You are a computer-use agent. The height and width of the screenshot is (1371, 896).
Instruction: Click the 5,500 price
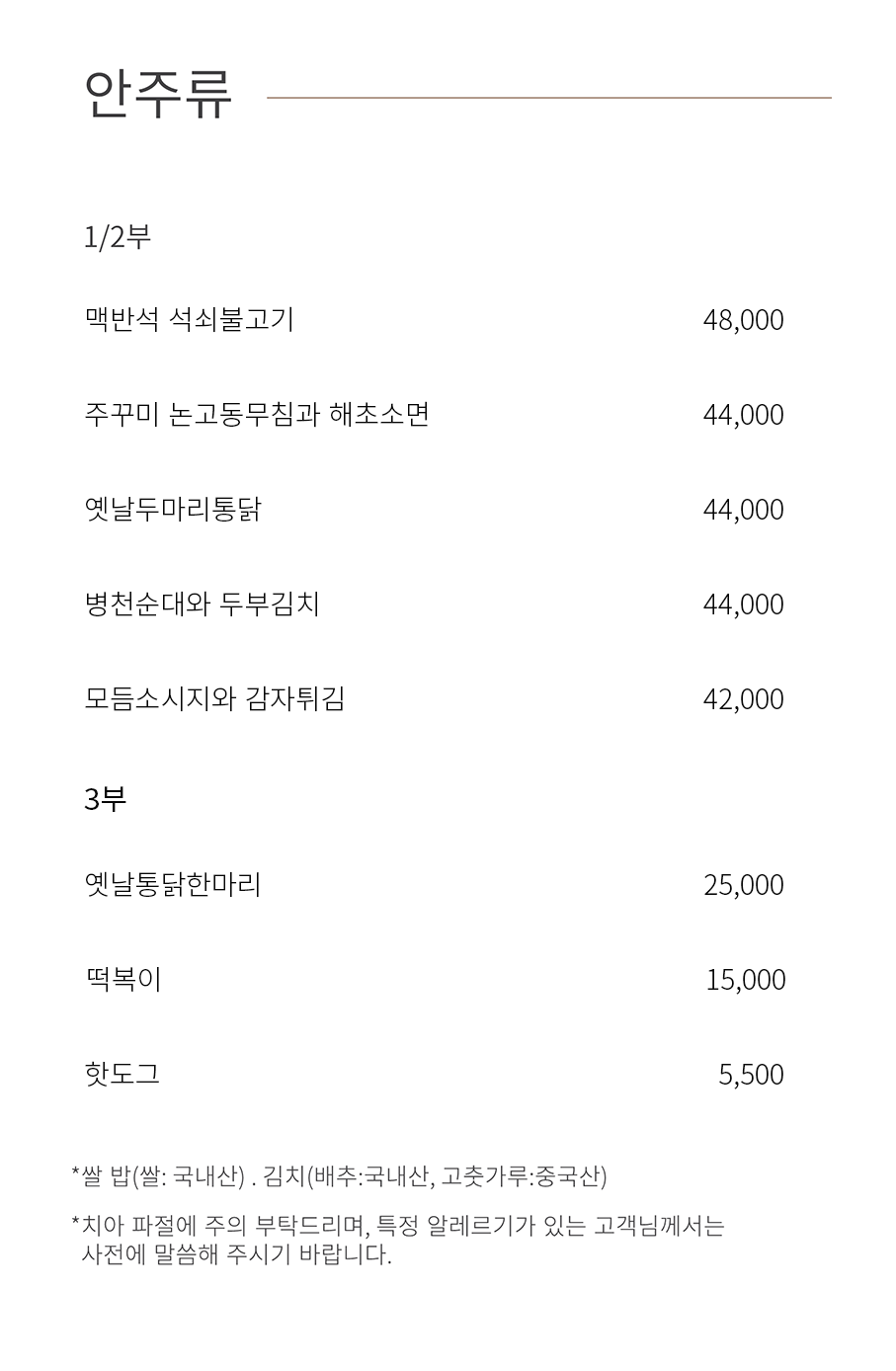point(751,1075)
